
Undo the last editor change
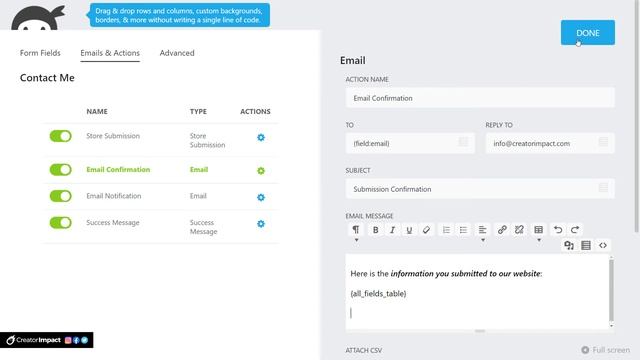558,230
